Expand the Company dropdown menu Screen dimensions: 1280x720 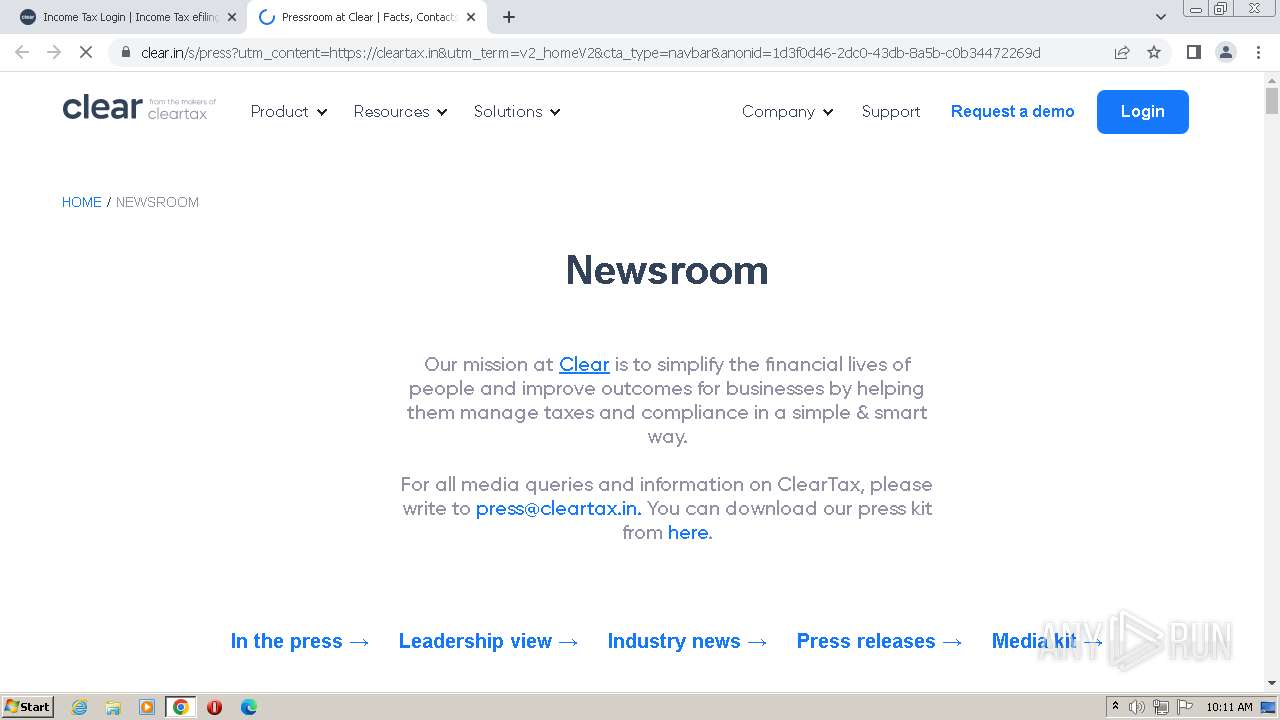pyautogui.click(x=787, y=112)
